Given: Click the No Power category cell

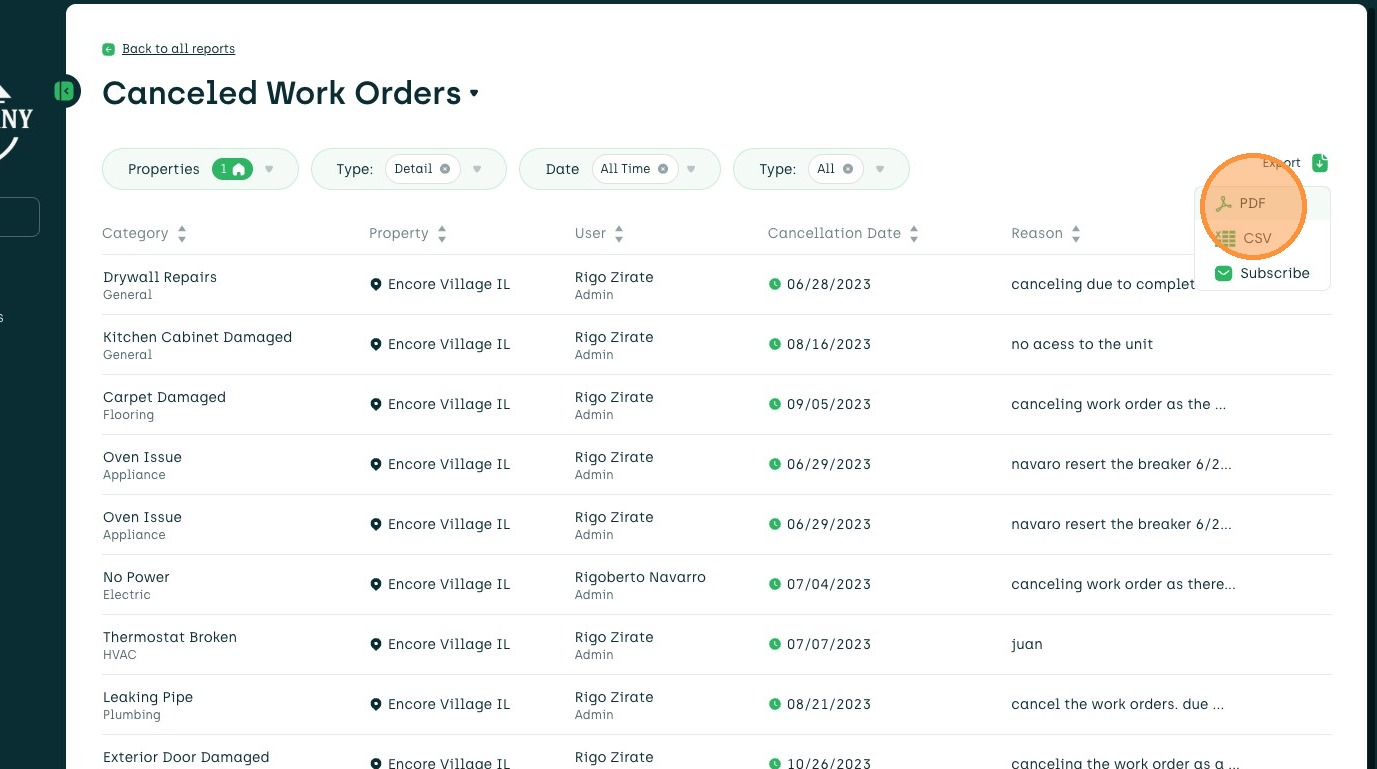Looking at the screenshot, I should click(x=137, y=585).
